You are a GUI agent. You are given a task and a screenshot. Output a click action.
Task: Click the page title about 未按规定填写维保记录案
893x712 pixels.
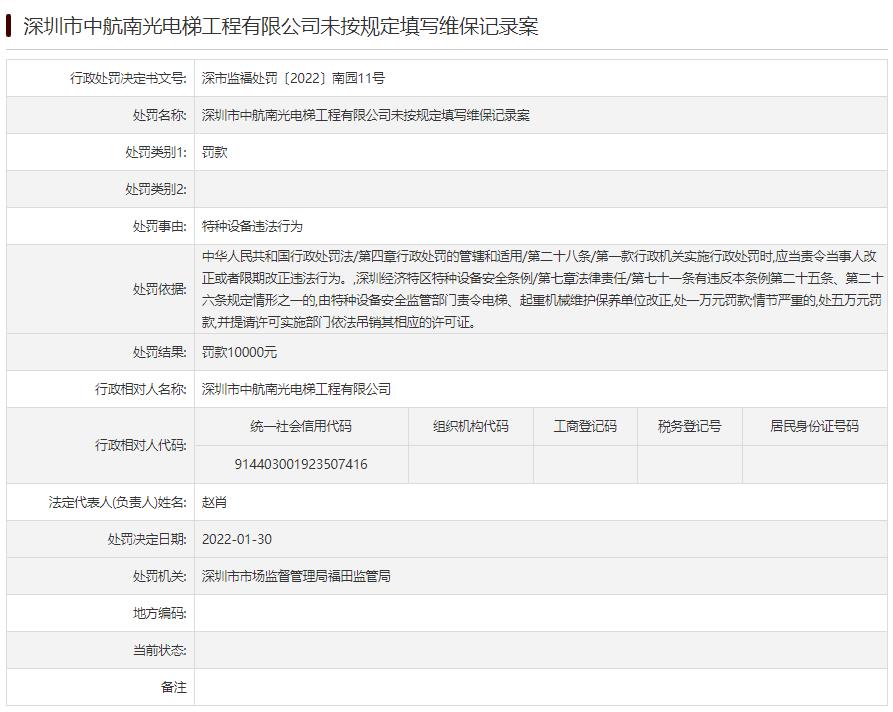[x=280, y=26]
